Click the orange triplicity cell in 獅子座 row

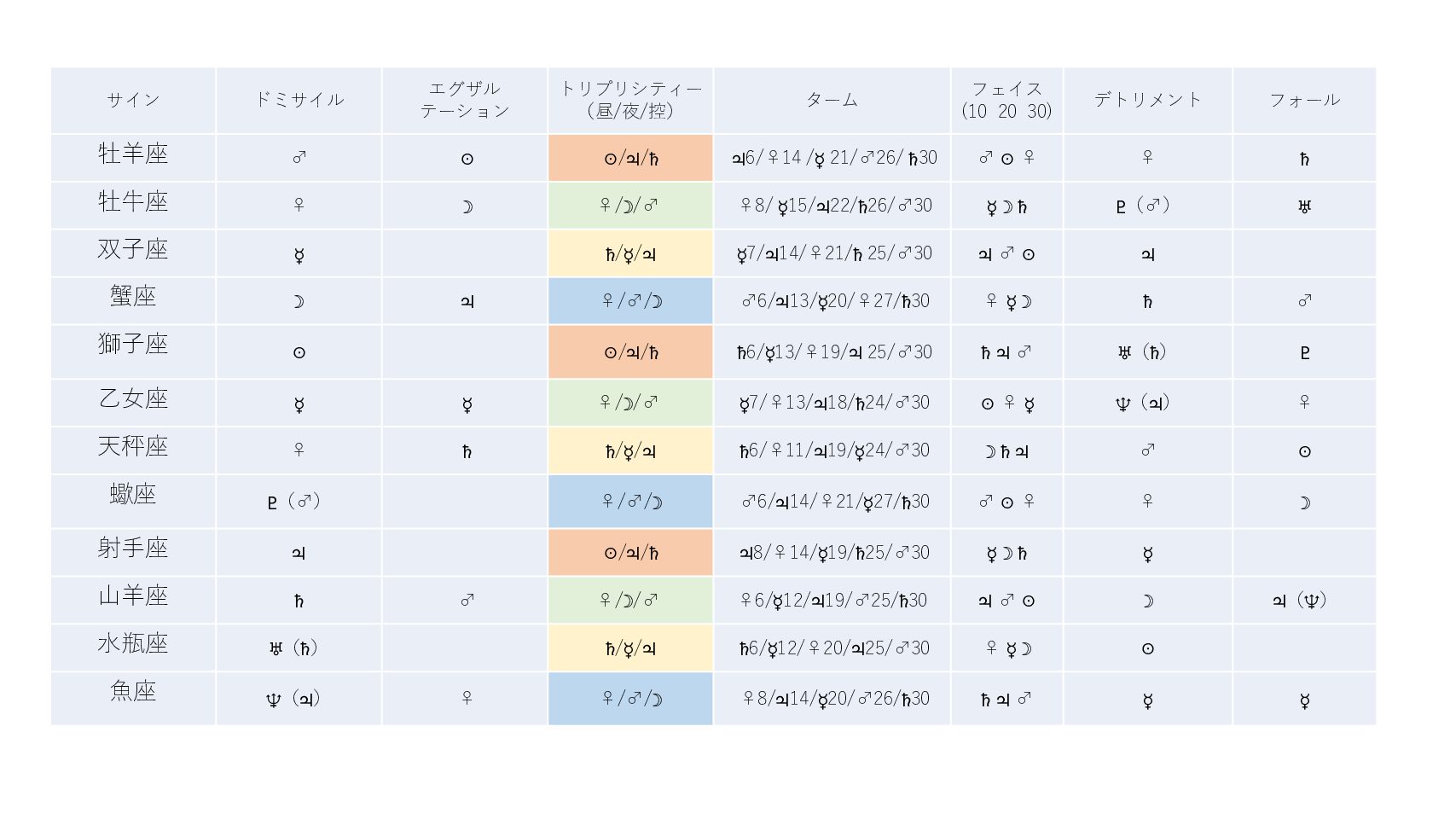pos(630,351)
